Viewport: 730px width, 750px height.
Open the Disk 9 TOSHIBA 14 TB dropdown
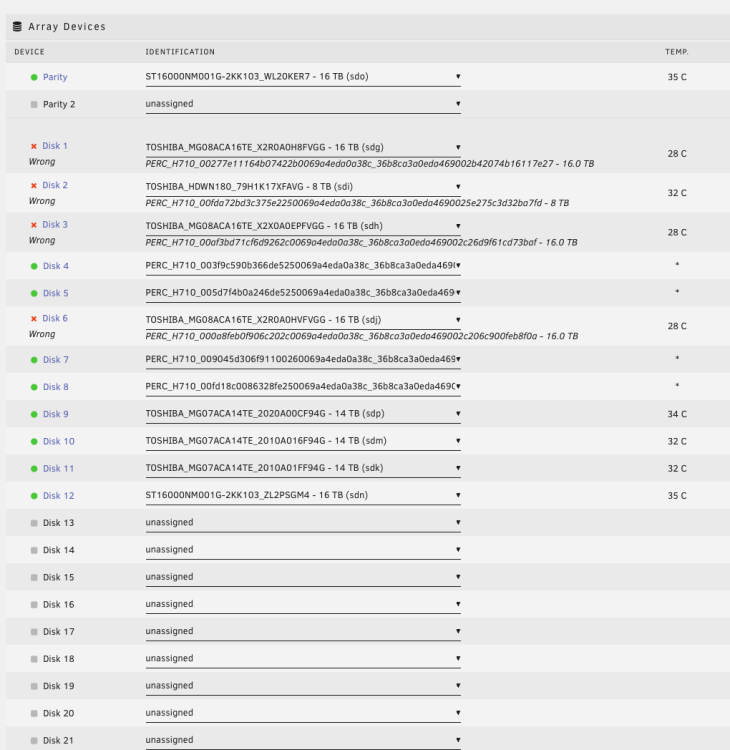point(303,414)
